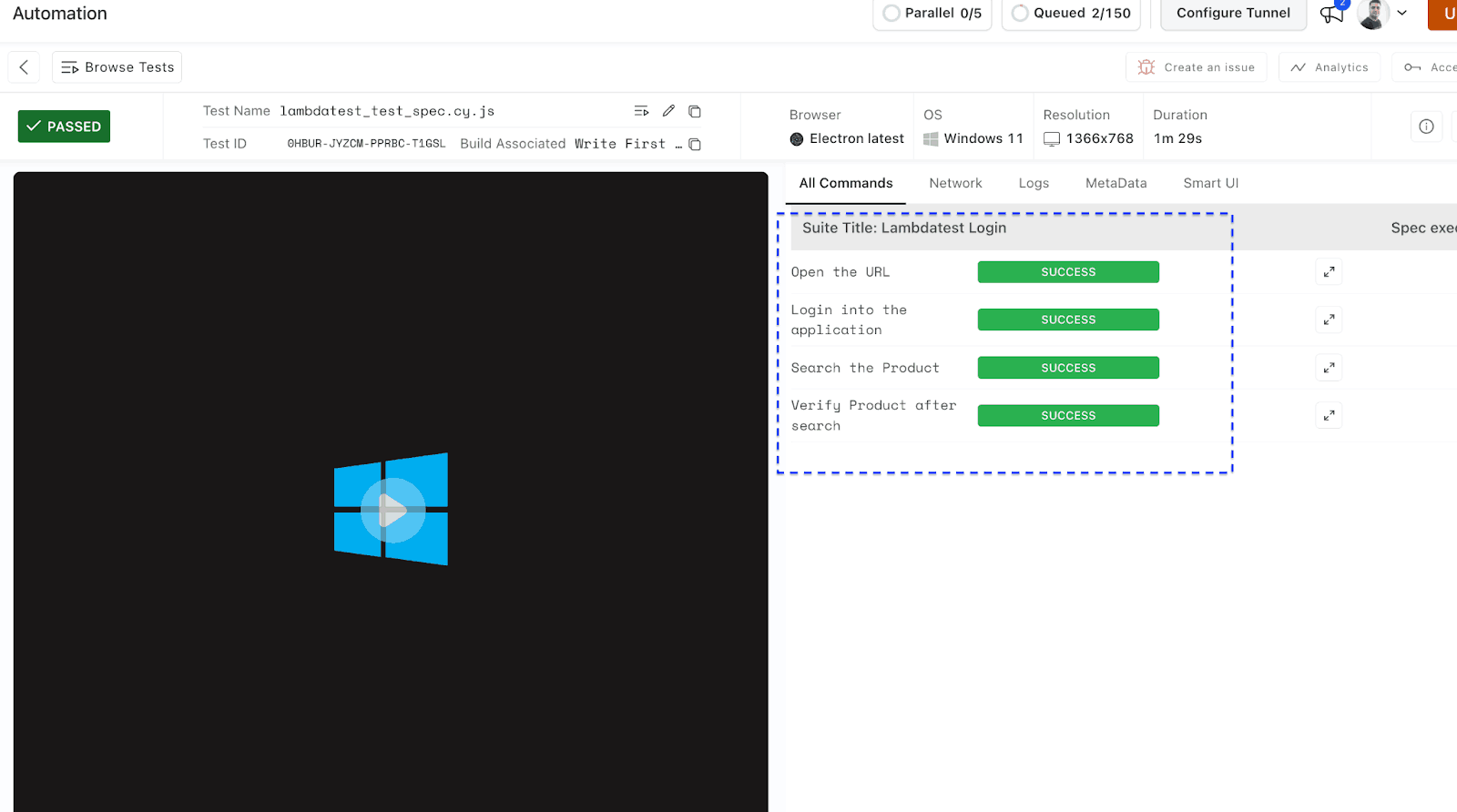Open the test info icon
Screen dimensions: 1457x812
point(1426,127)
